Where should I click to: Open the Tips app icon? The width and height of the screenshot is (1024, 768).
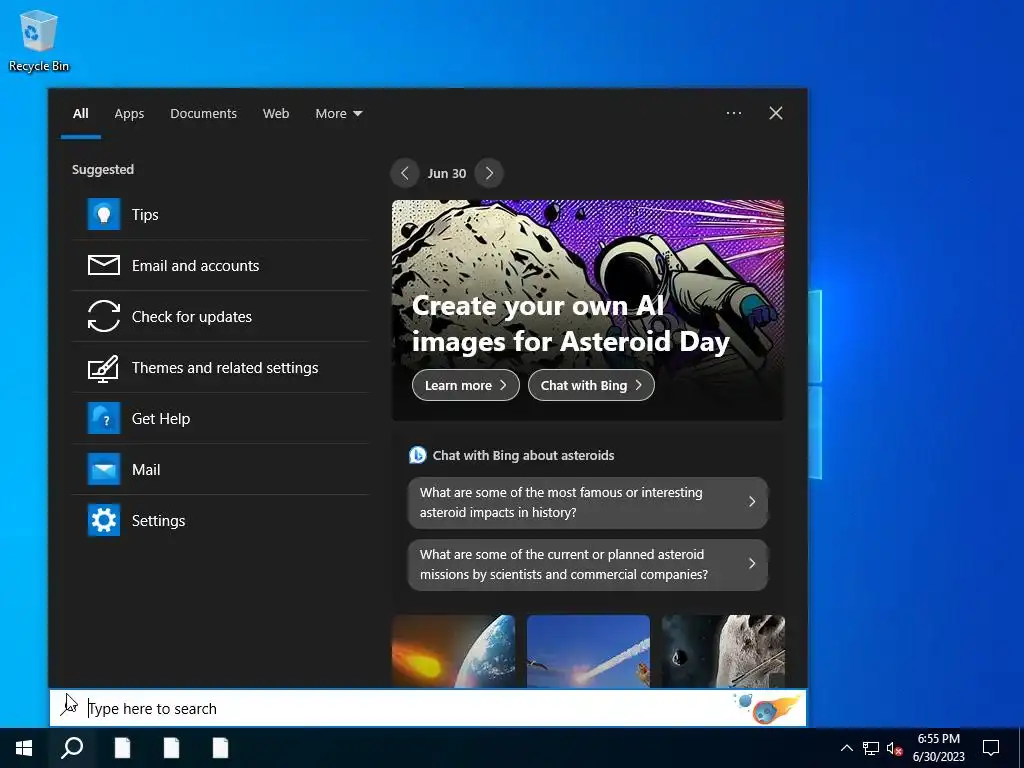(x=104, y=214)
